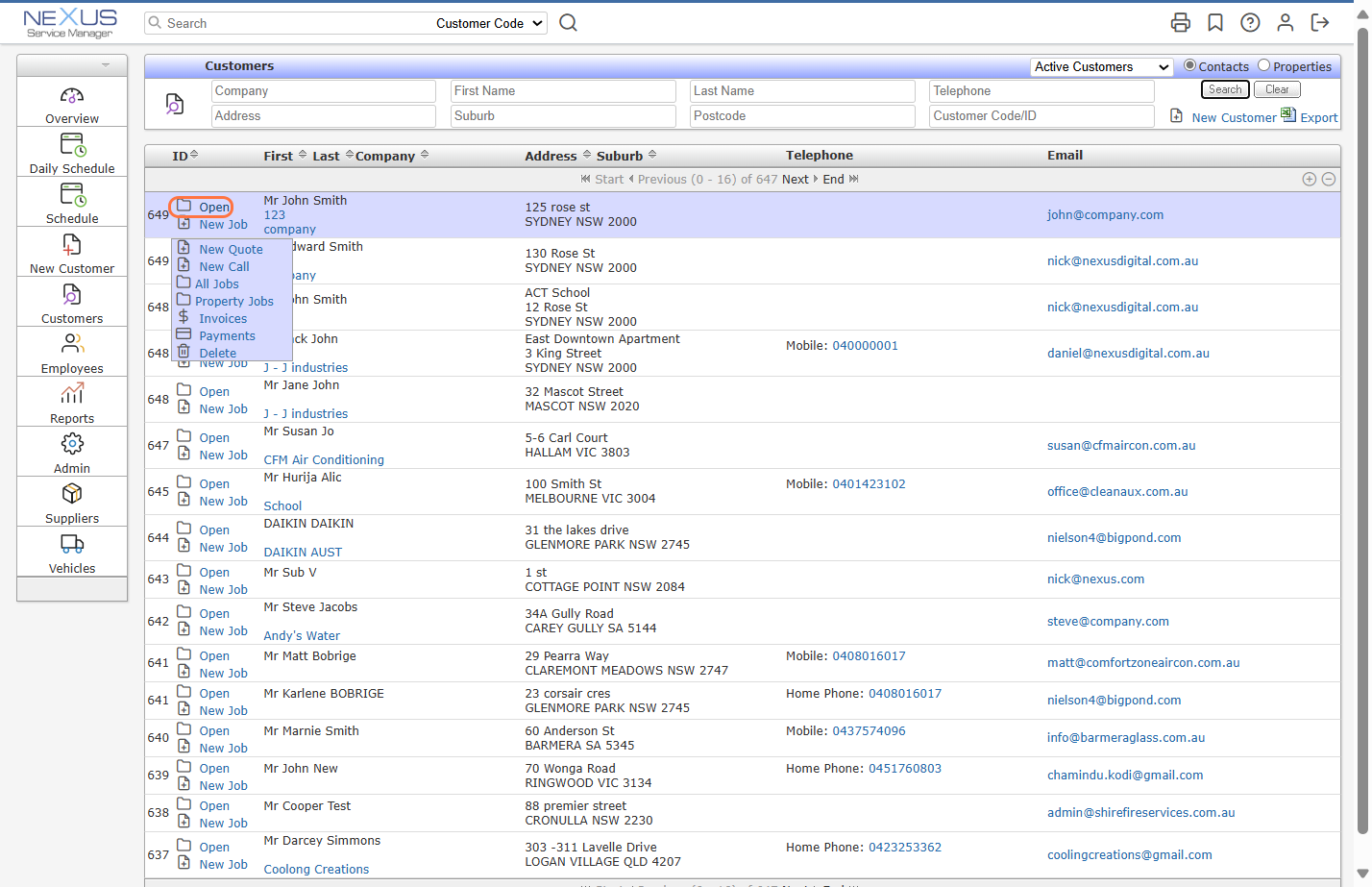Viewport: 1372px width, 887px height.
Task: Click mobile number 0401423102
Action: pos(869,484)
